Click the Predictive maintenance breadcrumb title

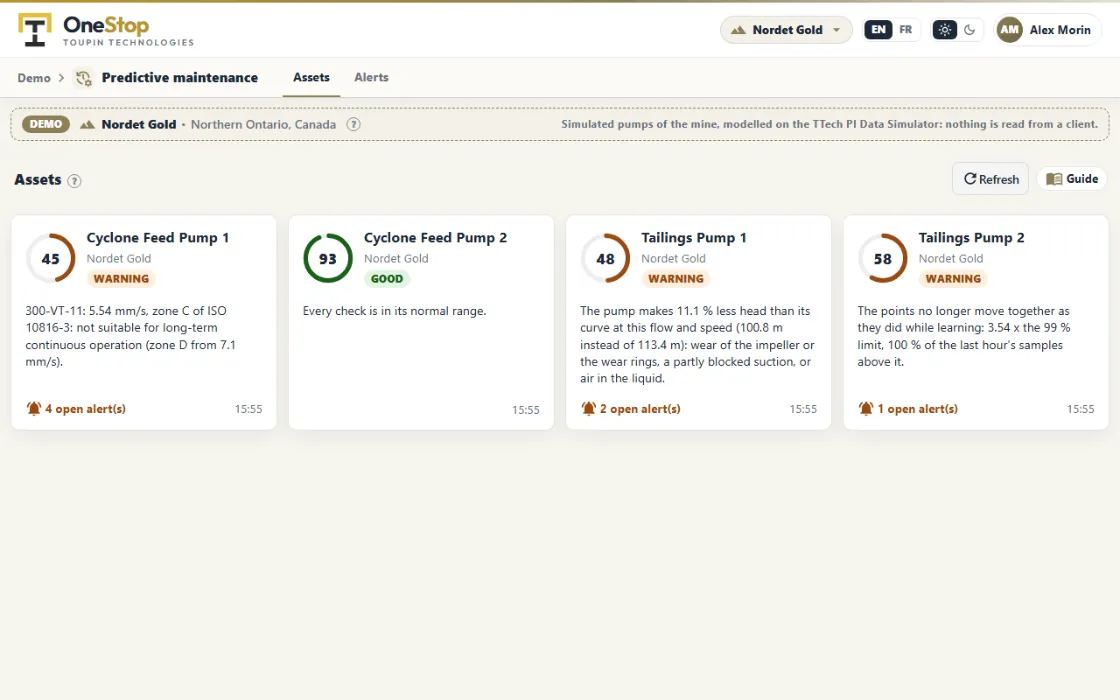[180, 78]
